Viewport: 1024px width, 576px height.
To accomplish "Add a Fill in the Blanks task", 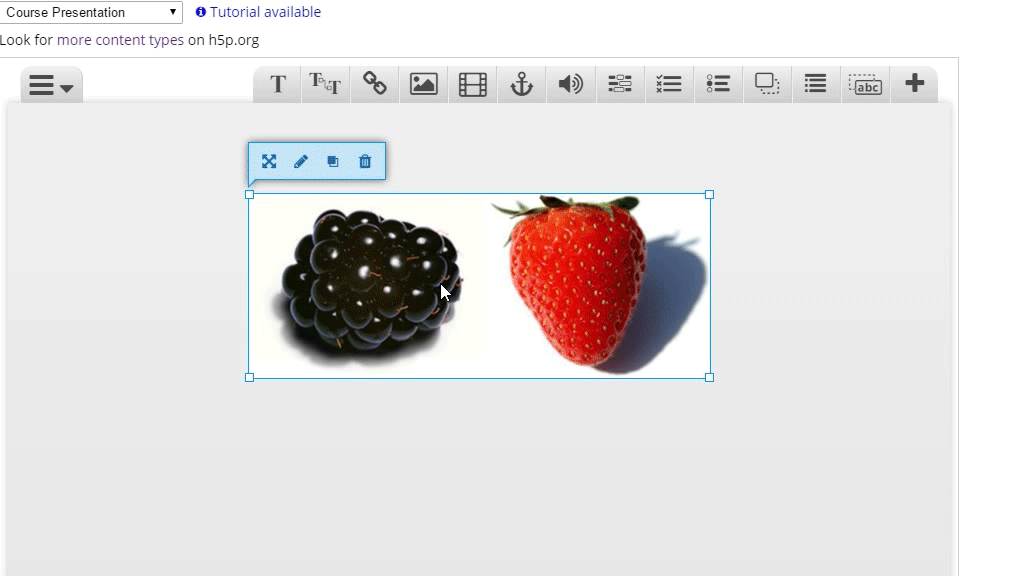I will click(x=620, y=84).
